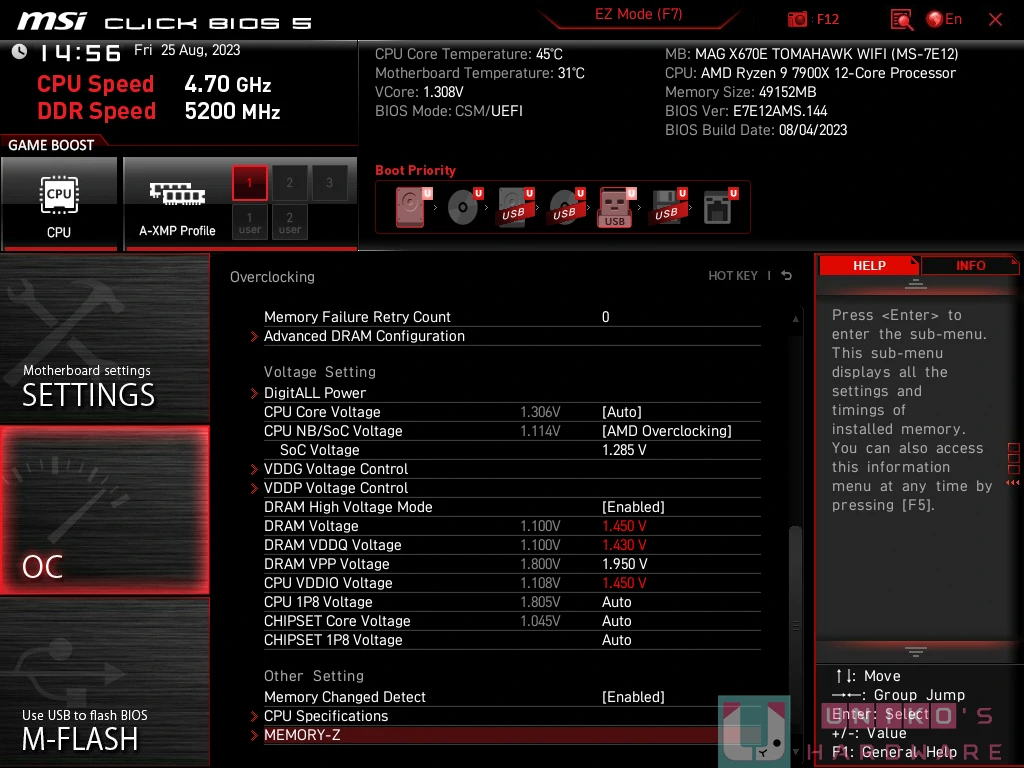The height and width of the screenshot is (768, 1024).
Task: Click the back arrow next to HOT KEY
Action: coord(787,276)
